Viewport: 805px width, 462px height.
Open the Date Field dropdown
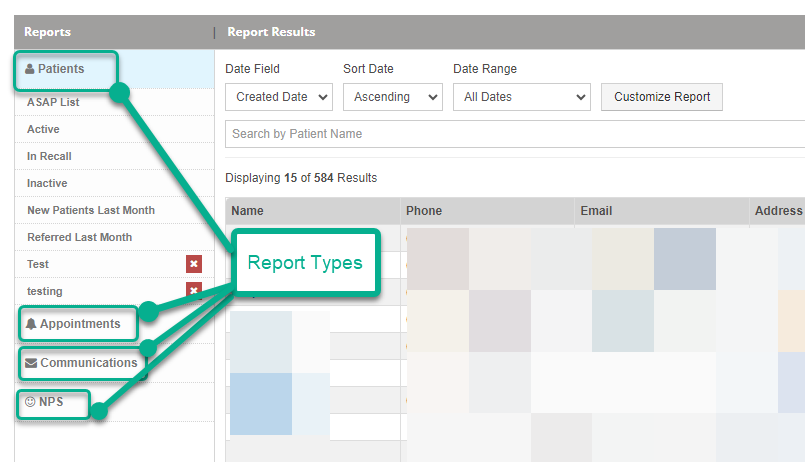pyautogui.click(x=279, y=97)
